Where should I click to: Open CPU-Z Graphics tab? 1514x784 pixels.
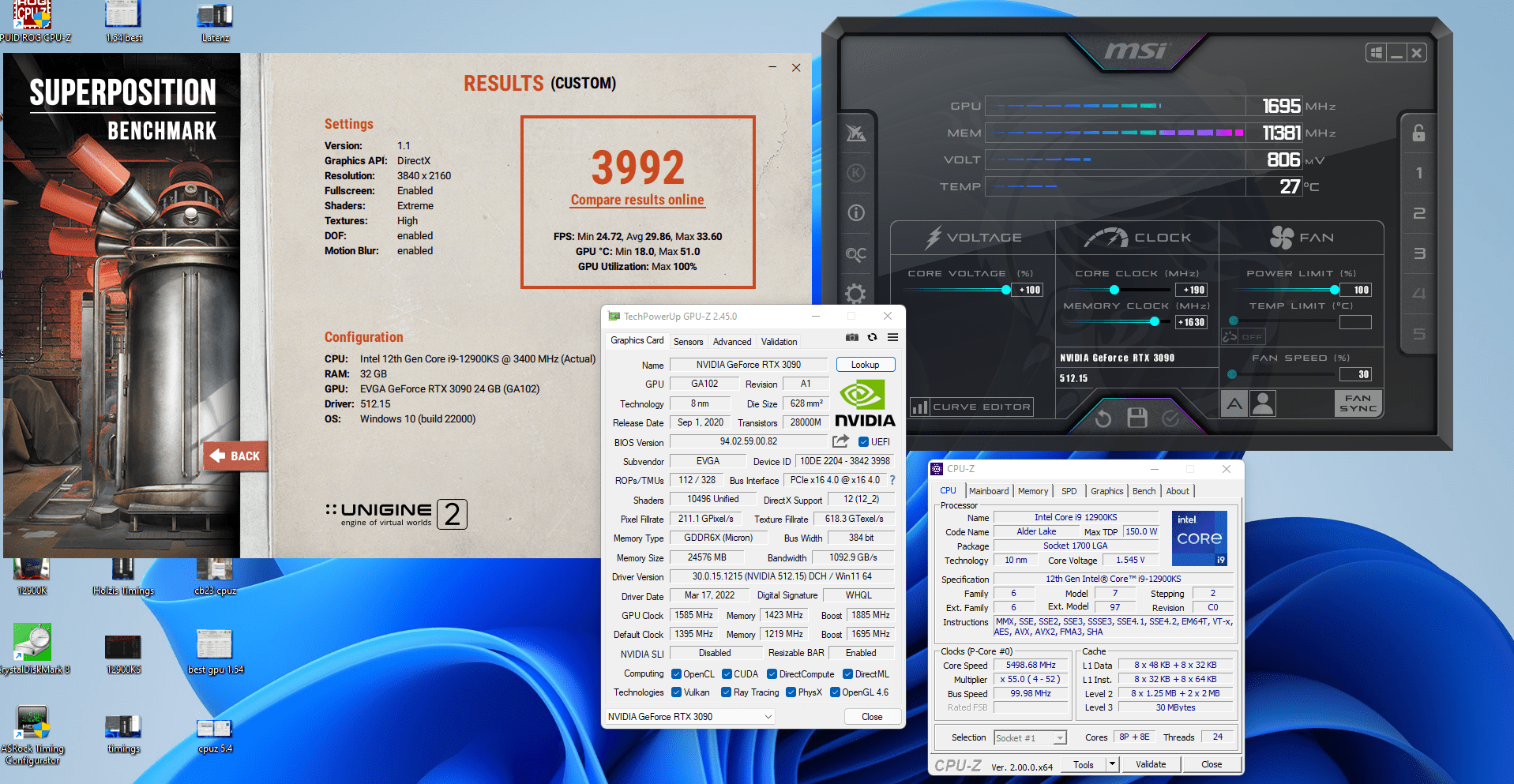click(x=1106, y=491)
